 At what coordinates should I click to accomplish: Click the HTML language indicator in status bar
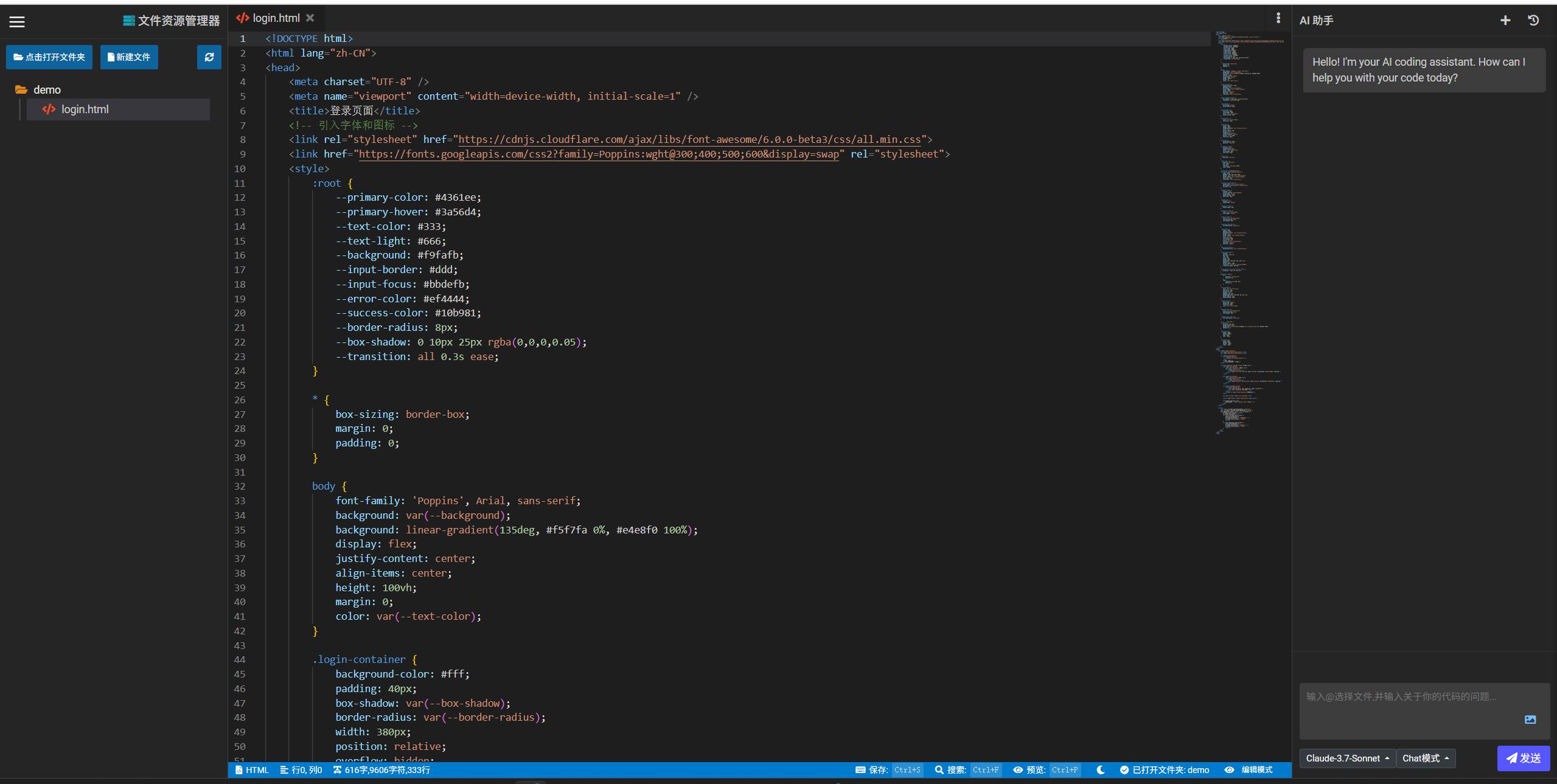(252, 770)
